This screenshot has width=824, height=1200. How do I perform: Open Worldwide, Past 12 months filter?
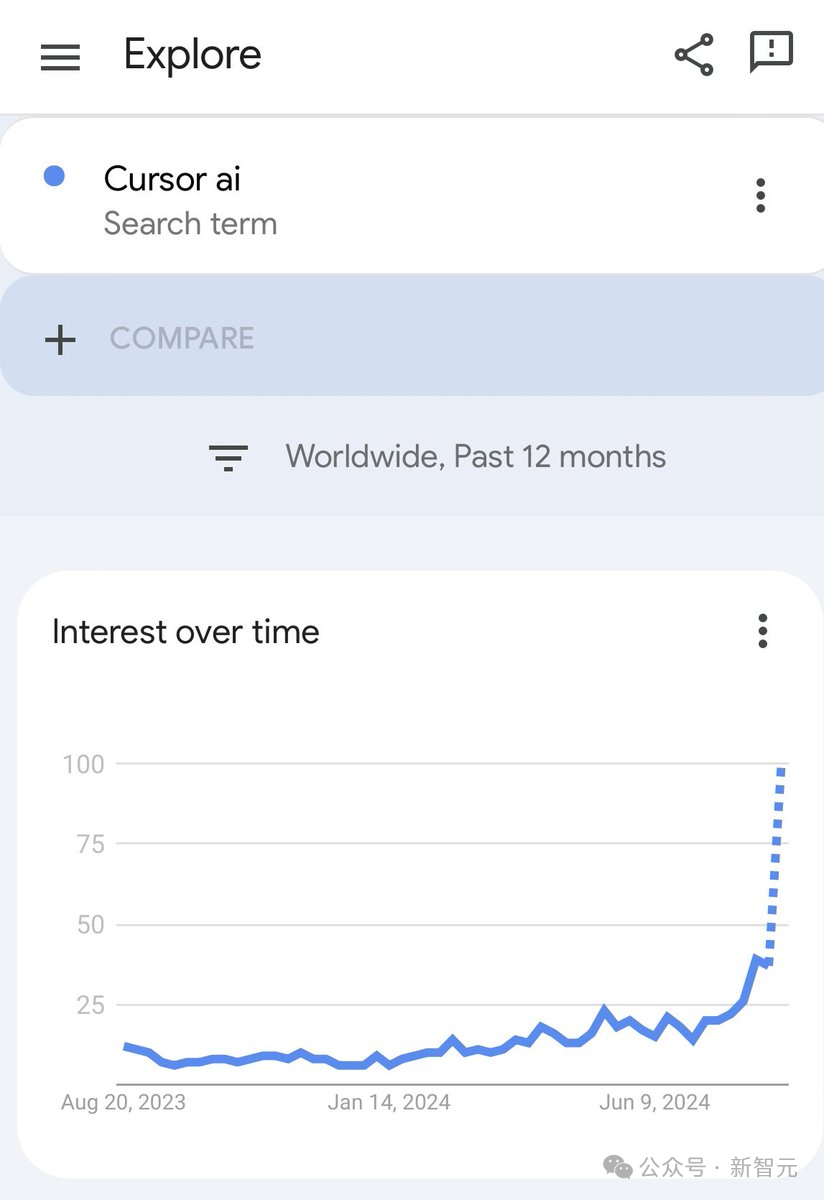pyautogui.click(x=475, y=457)
